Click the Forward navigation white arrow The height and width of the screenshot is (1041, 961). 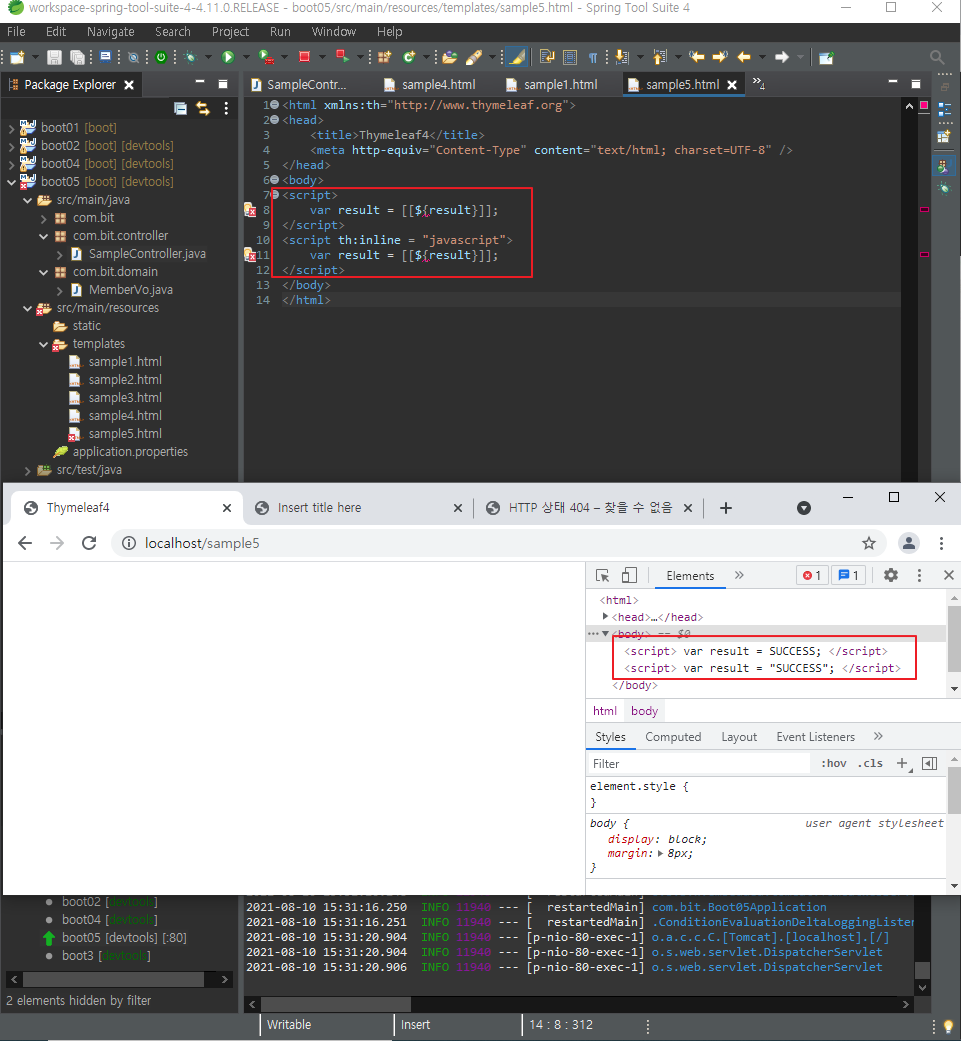tap(782, 57)
